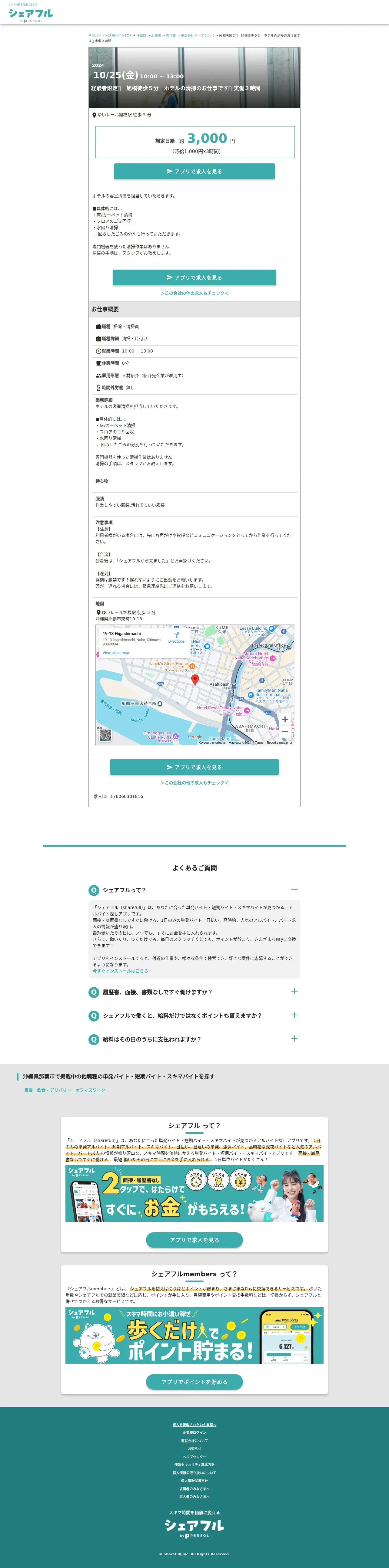
Task: Open the 株式会社キープラン breadcrumb link
Action: (x=197, y=35)
